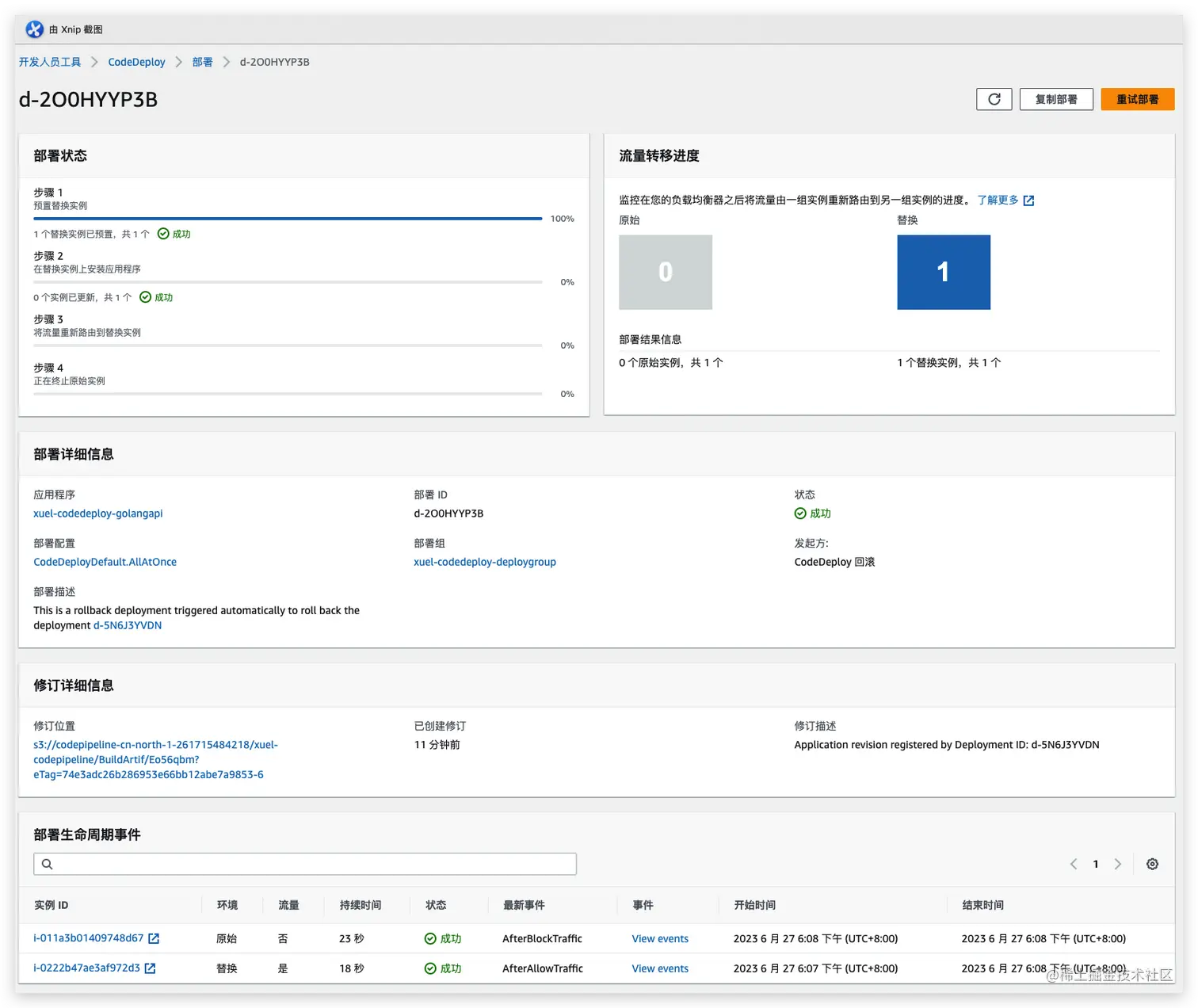Click the 18 秒 duration cell
Viewport: 1198px width, 1008px height.
tap(352, 968)
